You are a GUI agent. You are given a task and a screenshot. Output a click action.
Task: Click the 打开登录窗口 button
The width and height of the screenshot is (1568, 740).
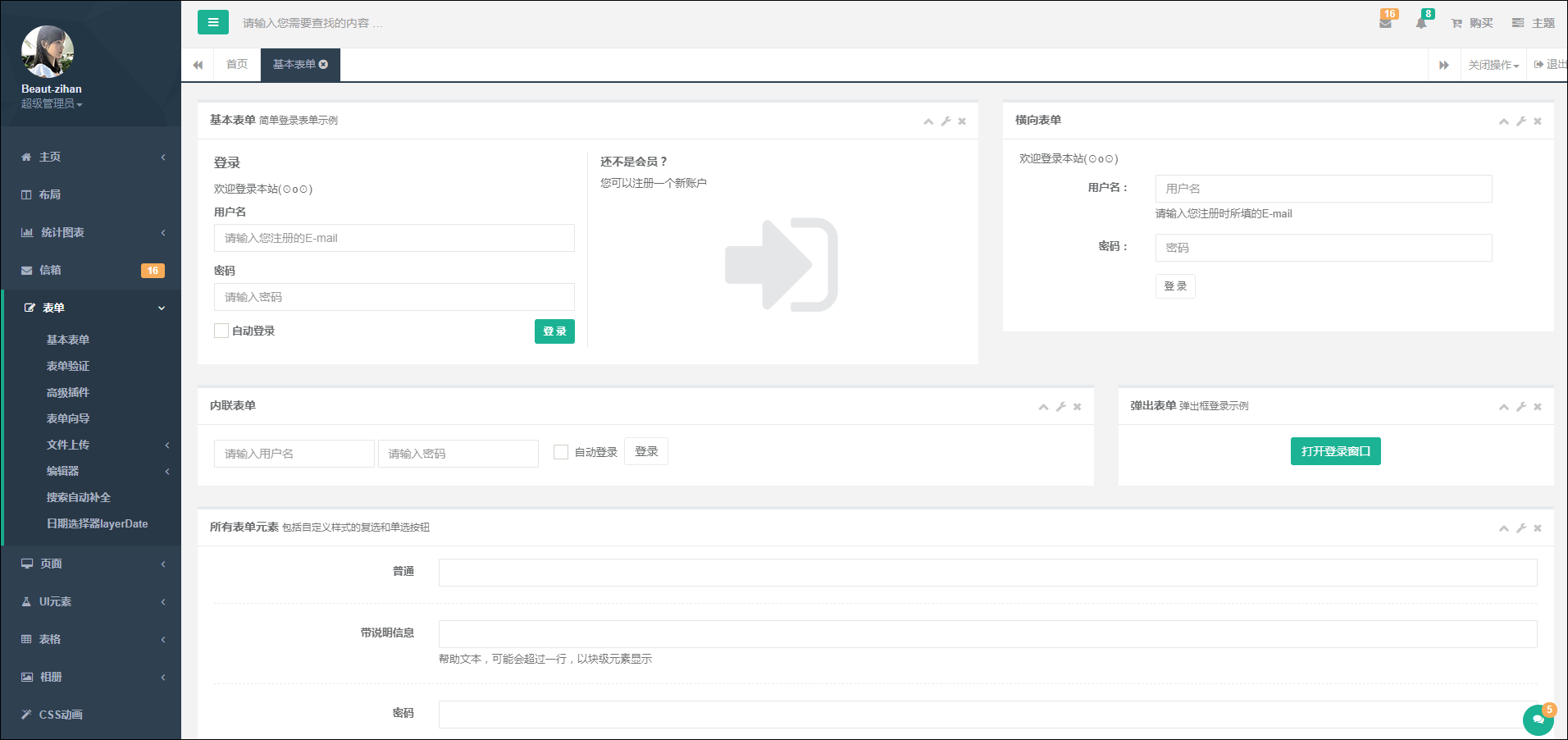tap(1335, 451)
